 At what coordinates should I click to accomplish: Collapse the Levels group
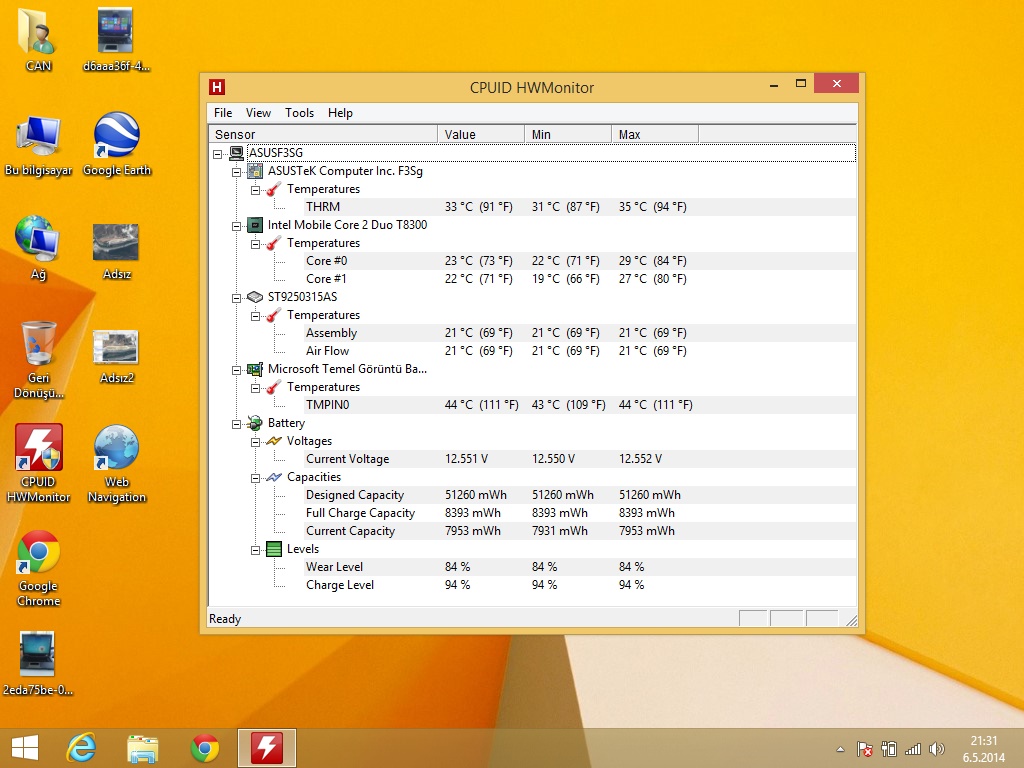[x=255, y=551]
